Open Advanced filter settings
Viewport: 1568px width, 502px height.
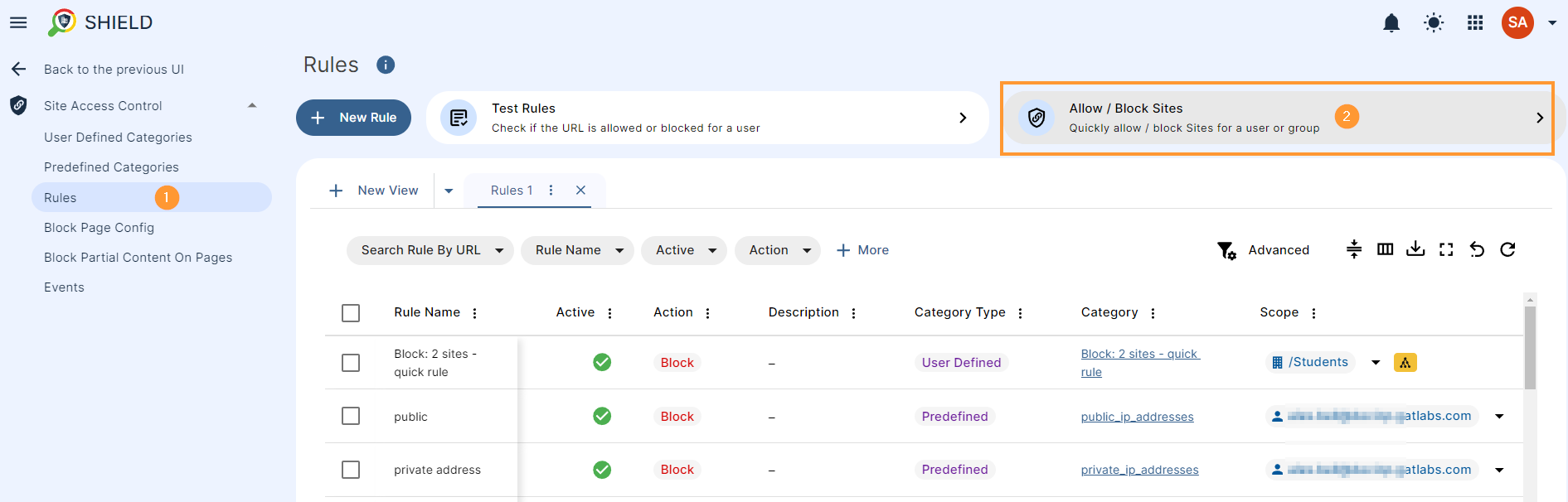tap(1264, 250)
